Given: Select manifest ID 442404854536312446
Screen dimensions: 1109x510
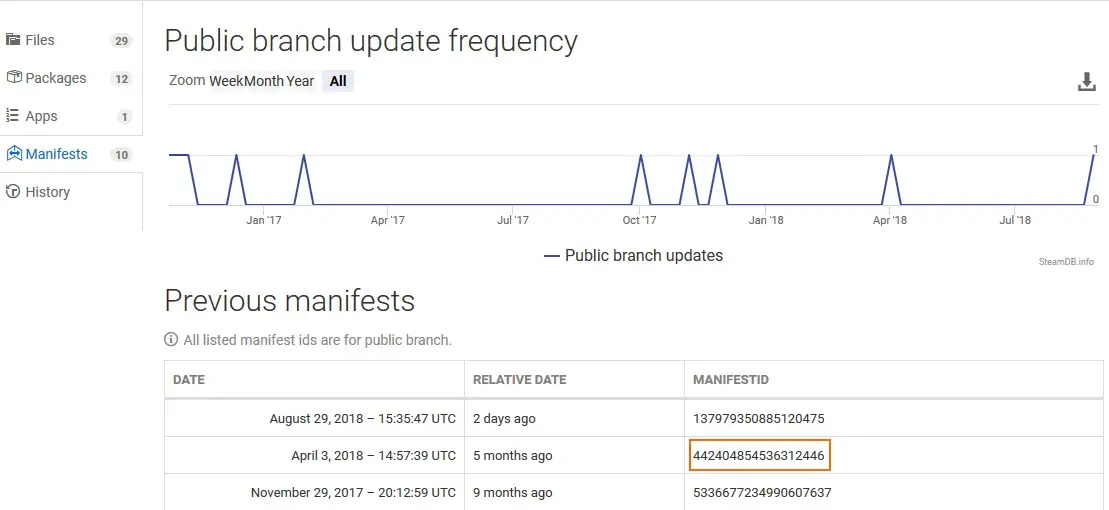Looking at the screenshot, I should click(x=759, y=456).
